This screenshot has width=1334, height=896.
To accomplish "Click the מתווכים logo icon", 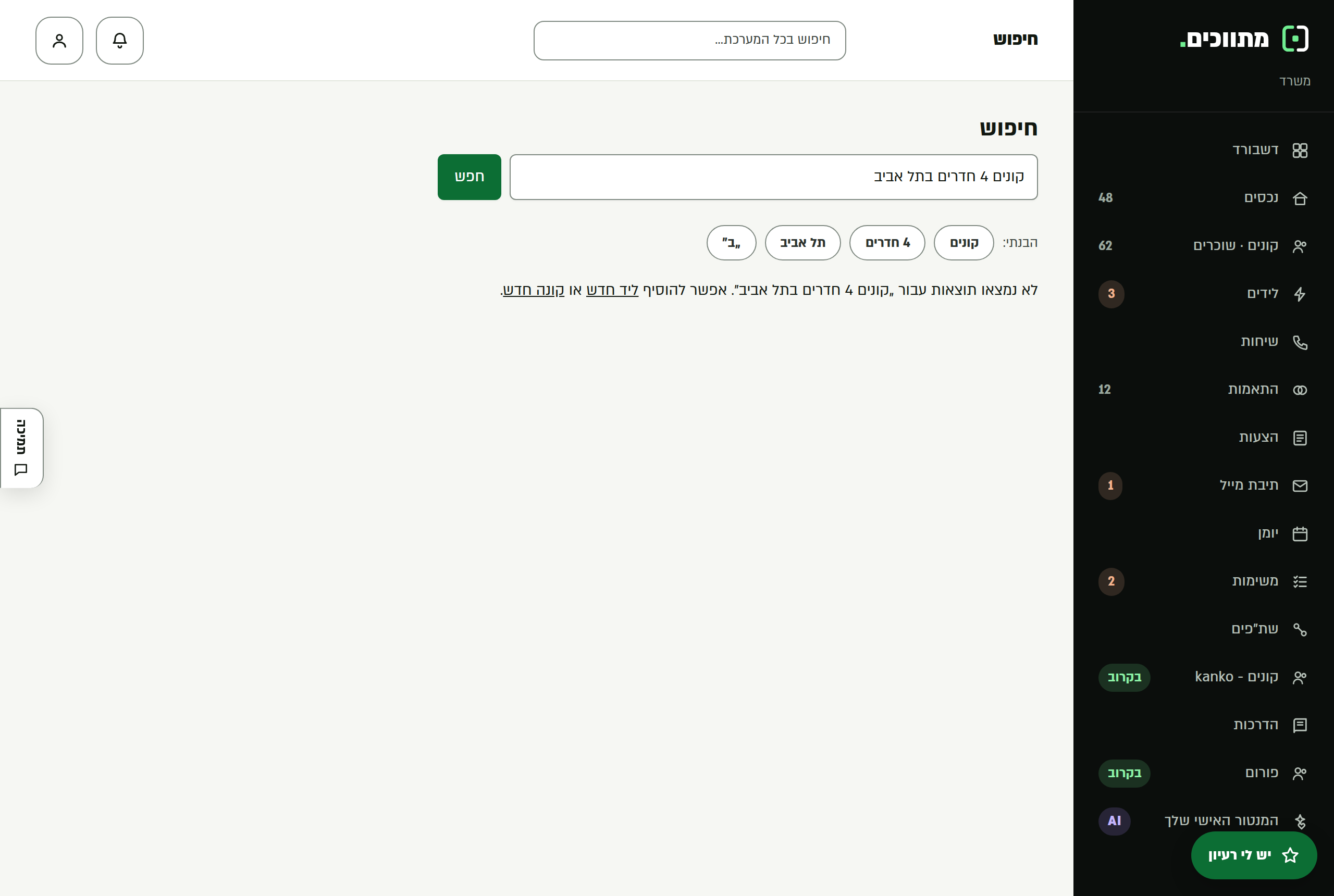I will pos(1295,39).
